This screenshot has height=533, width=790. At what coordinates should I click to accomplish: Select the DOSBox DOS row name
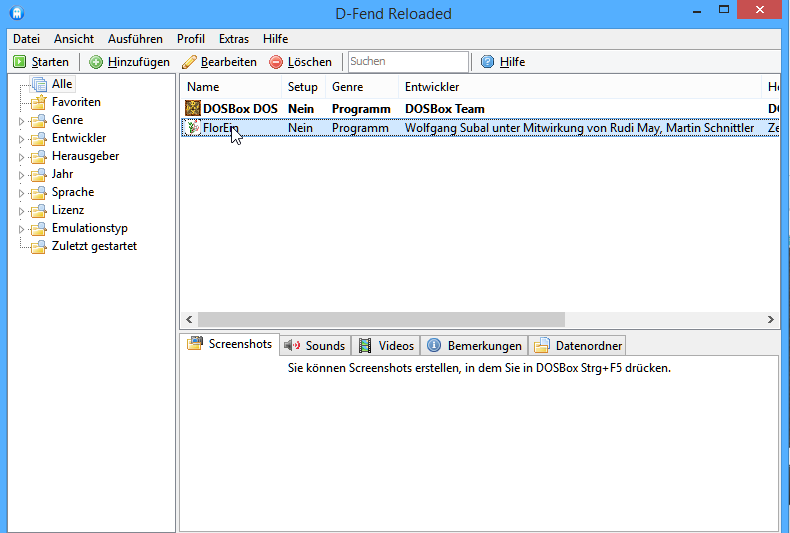(240, 109)
